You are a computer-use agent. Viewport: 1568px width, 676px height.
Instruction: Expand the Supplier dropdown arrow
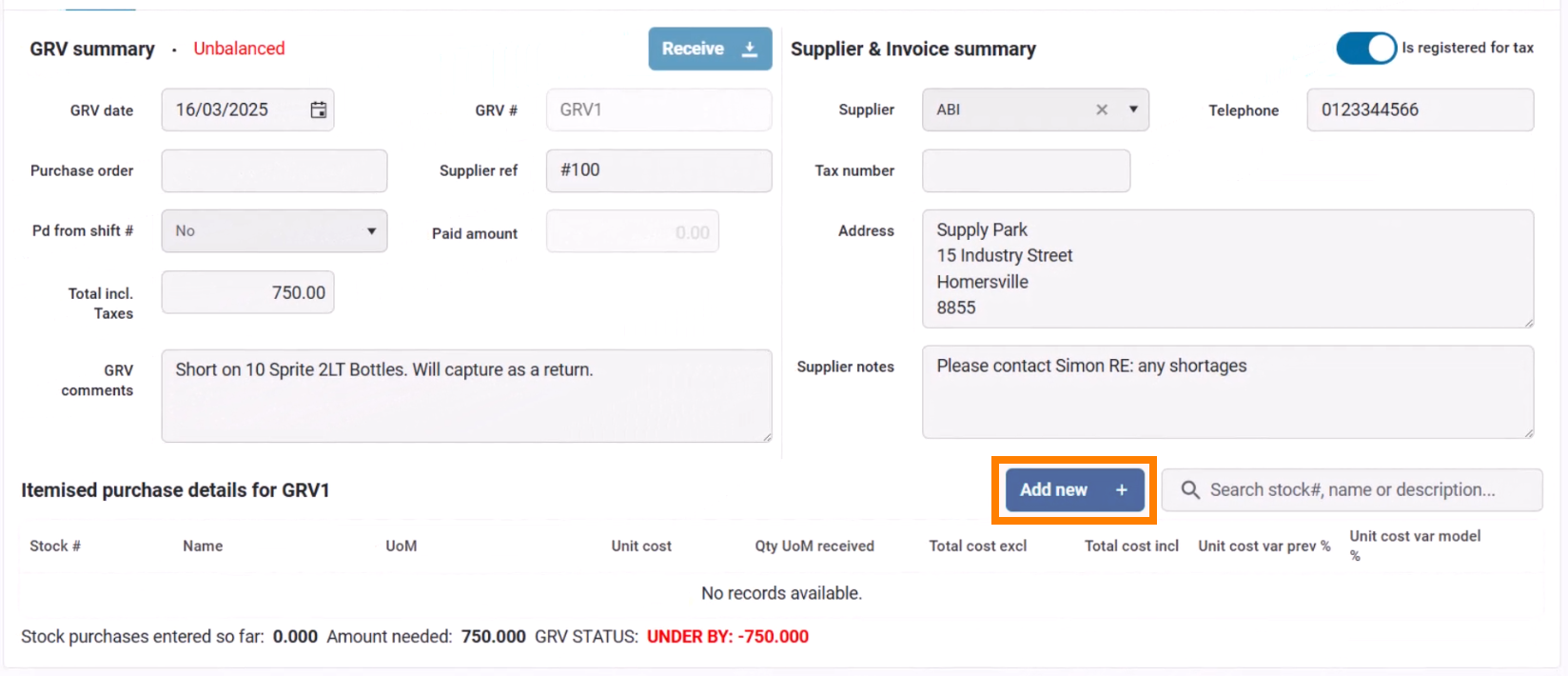point(1133,109)
